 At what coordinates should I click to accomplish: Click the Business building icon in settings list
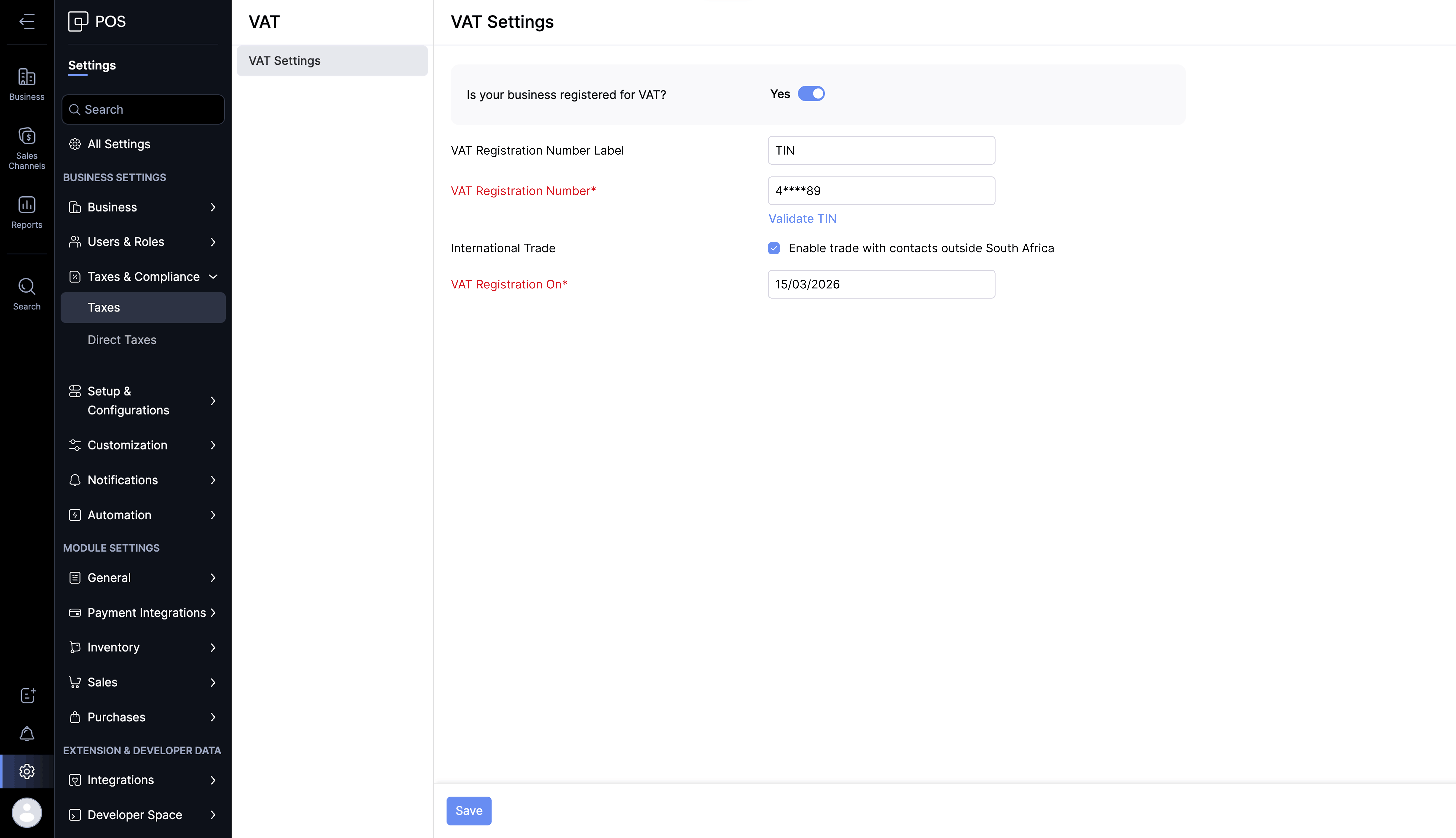pos(75,207)
